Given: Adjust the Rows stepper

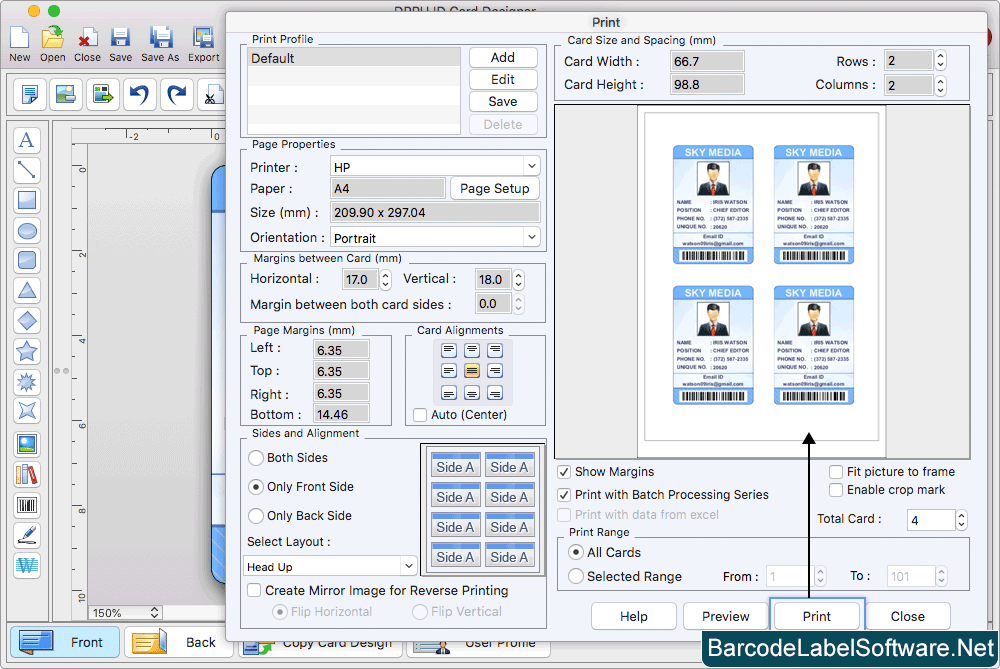Looking at the screenshot, I should pos(940,61).
